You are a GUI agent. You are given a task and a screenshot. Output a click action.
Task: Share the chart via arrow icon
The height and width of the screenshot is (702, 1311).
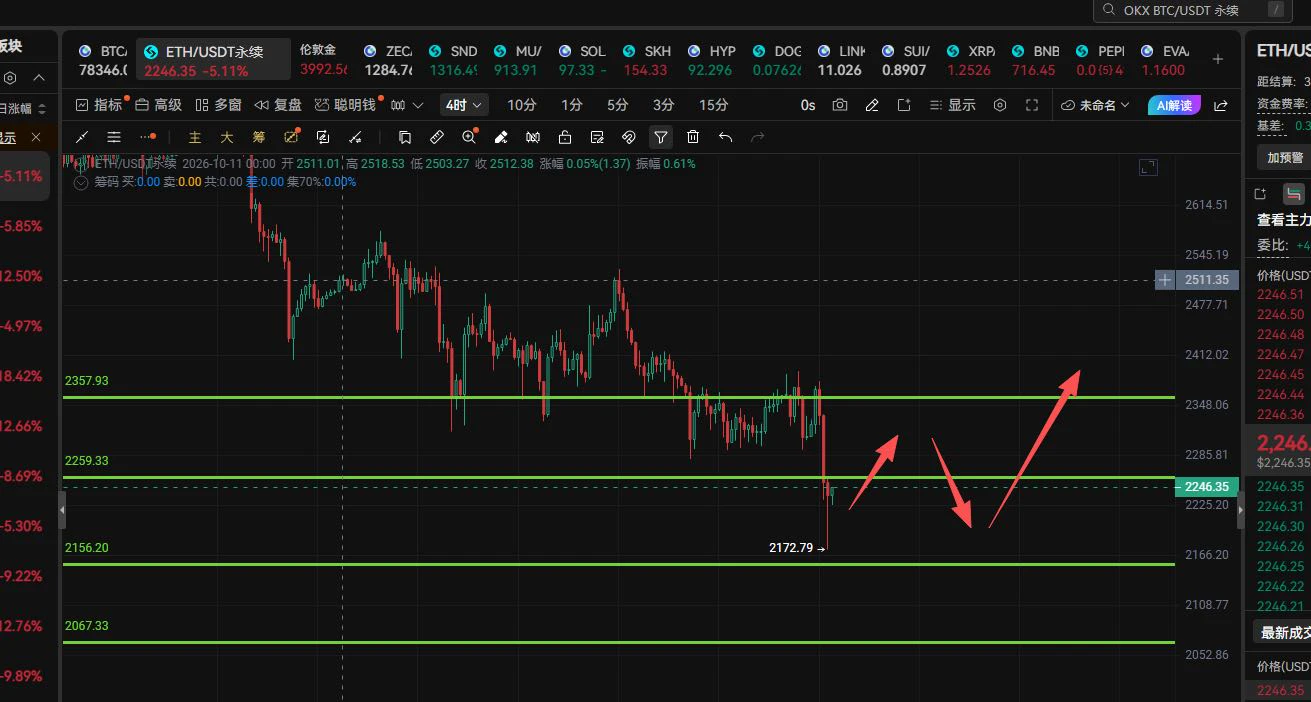click(x=1220, y=105)
